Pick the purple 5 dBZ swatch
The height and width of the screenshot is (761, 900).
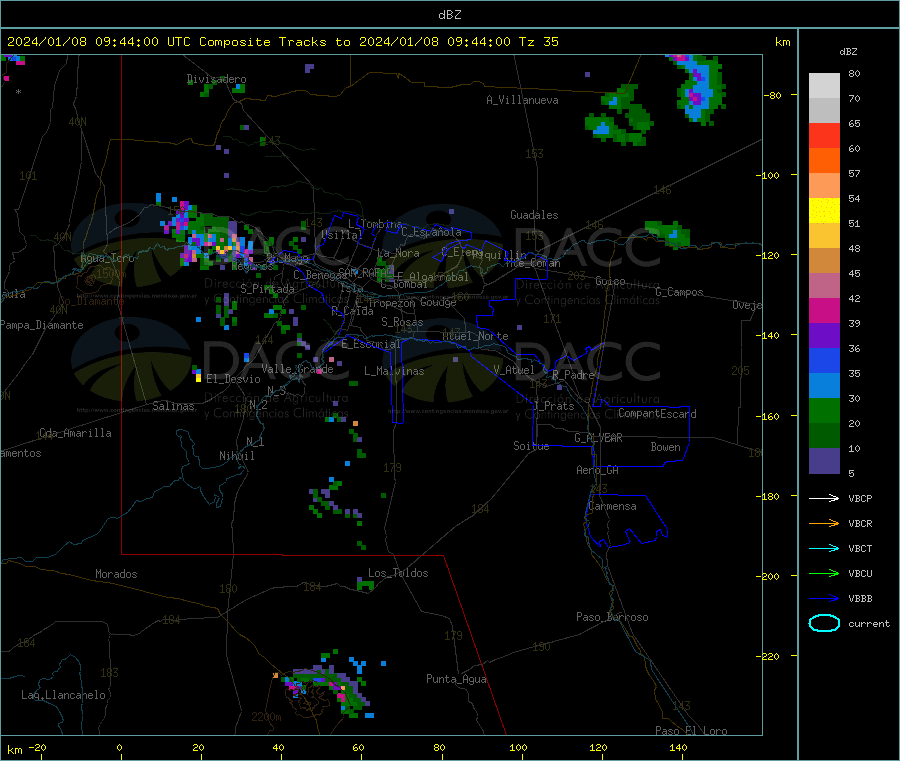[x=824, y=461]
